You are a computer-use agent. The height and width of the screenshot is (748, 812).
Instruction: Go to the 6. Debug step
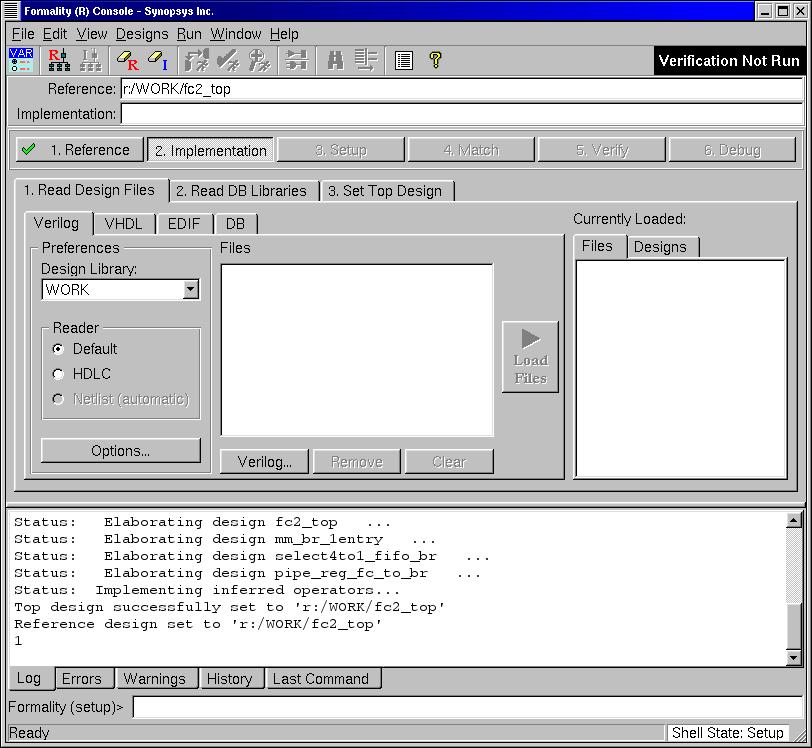(732, 150)
